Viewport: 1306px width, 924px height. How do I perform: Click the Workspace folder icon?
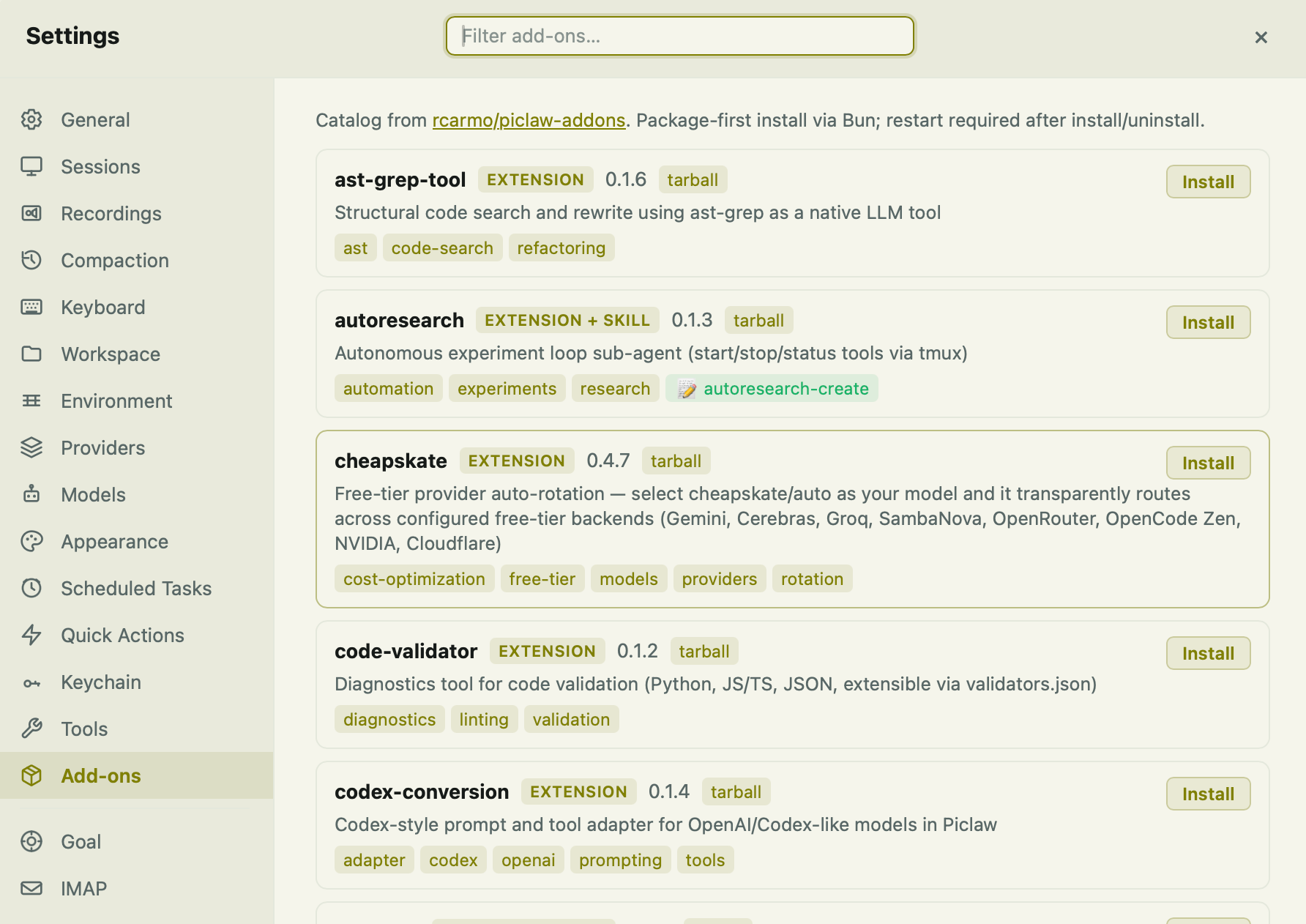tap(31, 354)
